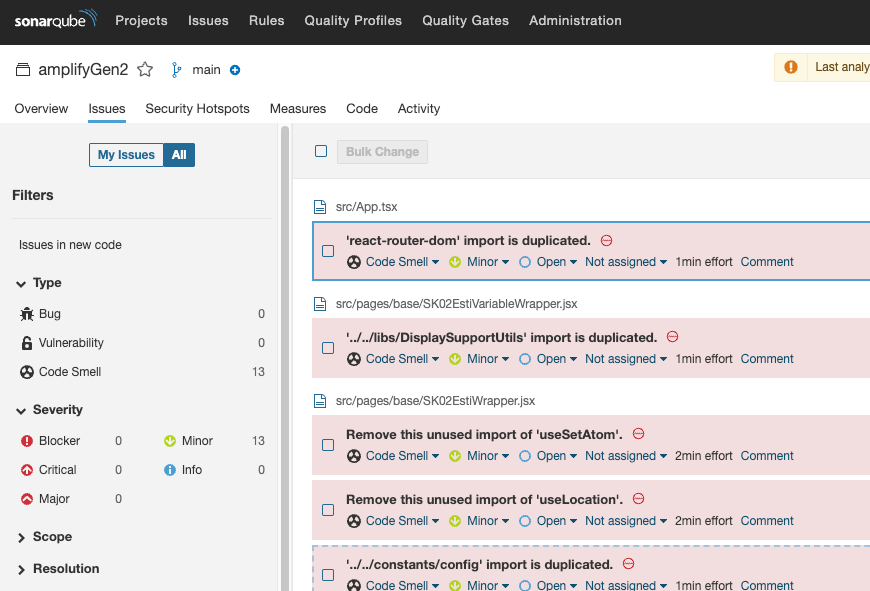The width and height of the screenshot is (870, 591).
Task: Open Quality Gates in top navigation
Action: pos(466,21)
